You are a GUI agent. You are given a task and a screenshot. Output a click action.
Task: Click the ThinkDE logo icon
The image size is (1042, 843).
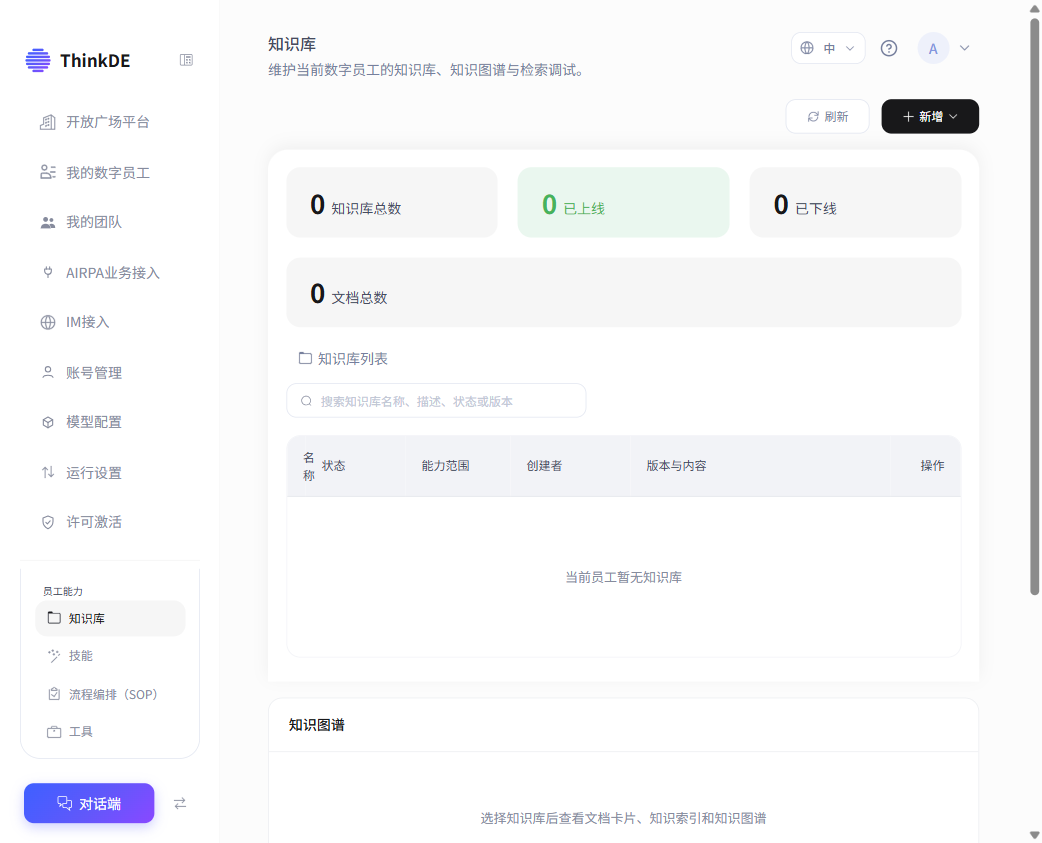(38, 60)
